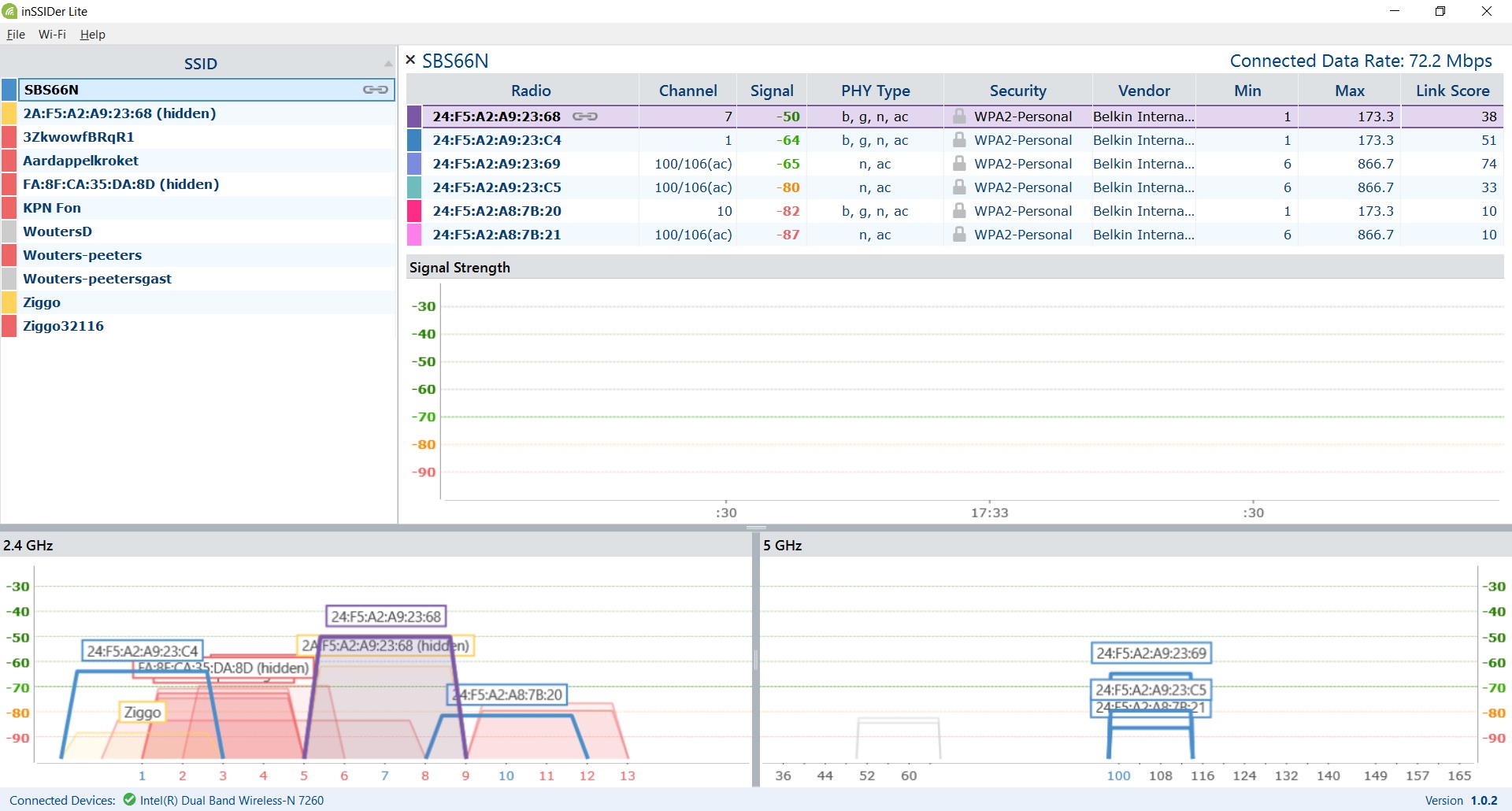
Task: Minimize the inSSIDer Lite window
Action: 1395,11
